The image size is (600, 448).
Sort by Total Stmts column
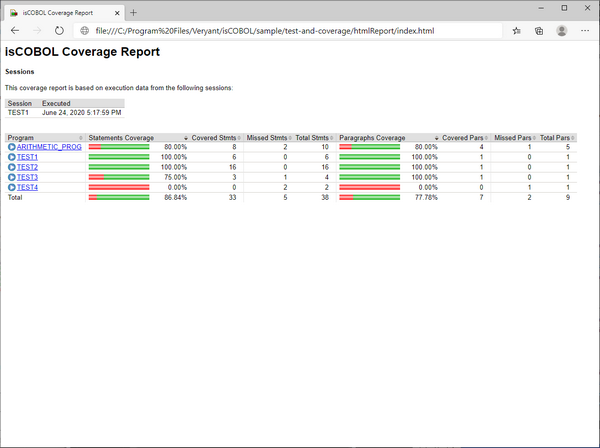click(x=314, y=138)
